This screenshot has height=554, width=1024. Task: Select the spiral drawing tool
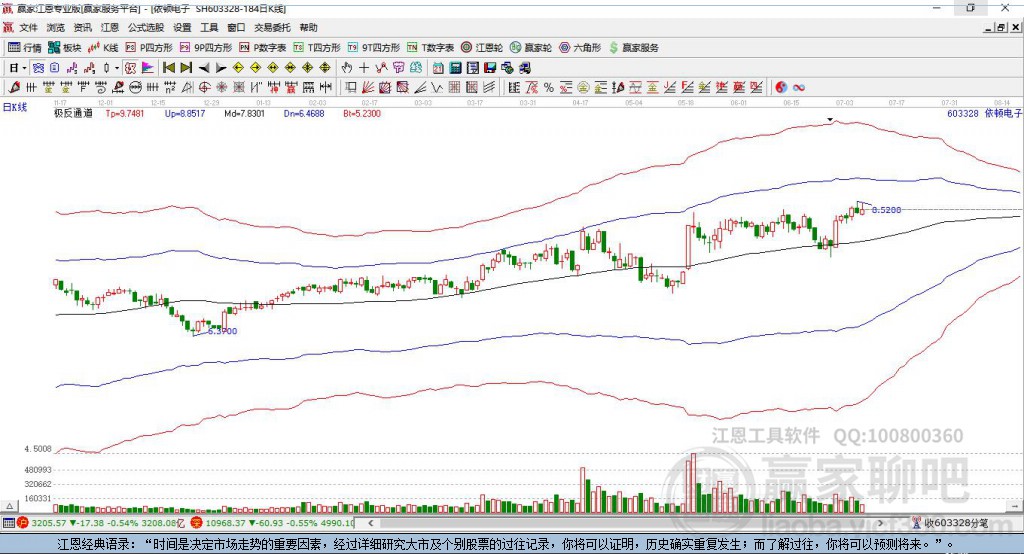[x=101, y=87]
